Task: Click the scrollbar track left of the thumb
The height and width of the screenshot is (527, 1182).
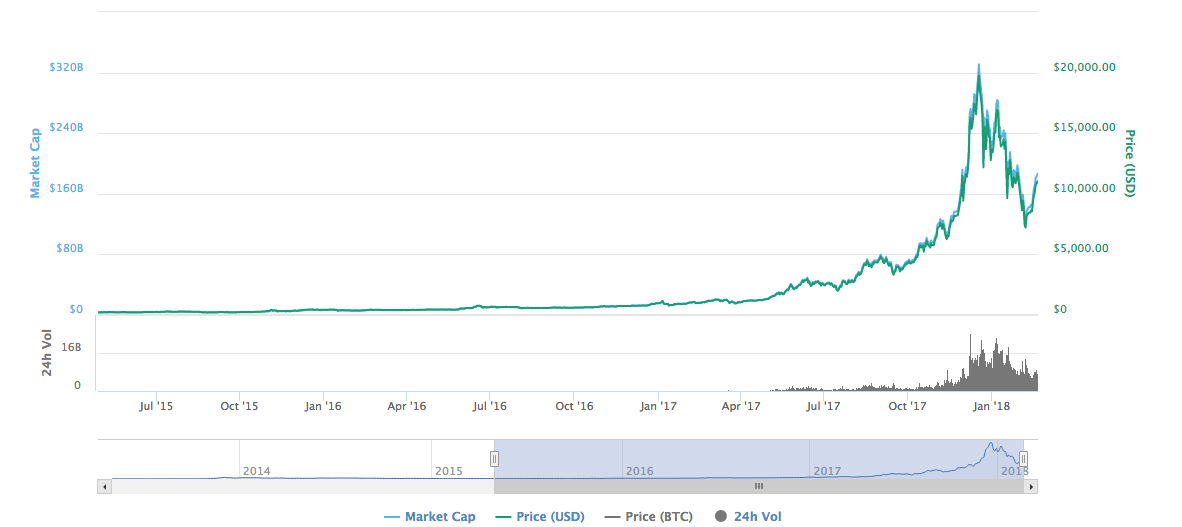Action: coord(300,486)
